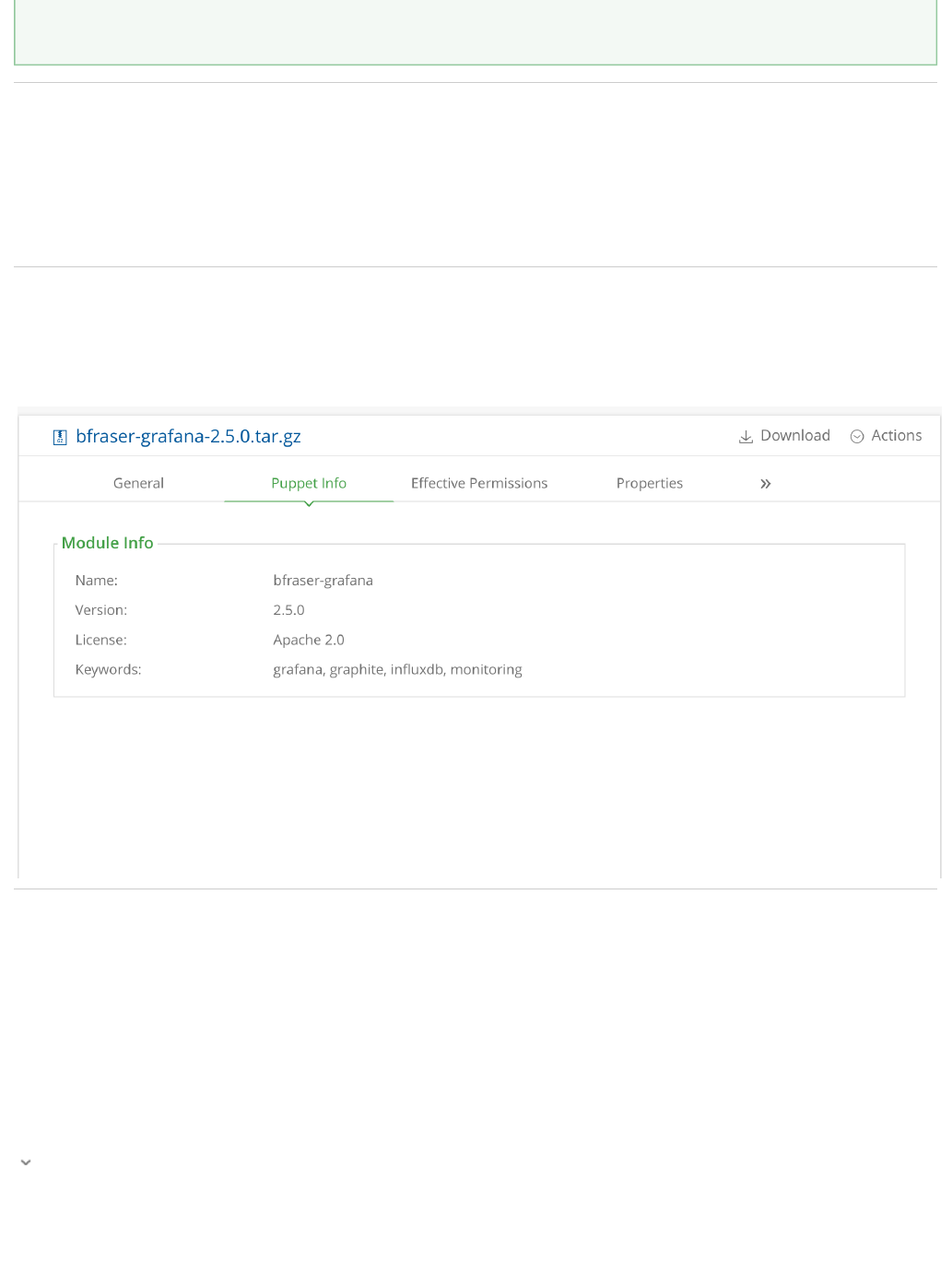The width and height of the screenshot is (952, 1283).
Task: Click the Module Info section heading
Action: [107, 543]
